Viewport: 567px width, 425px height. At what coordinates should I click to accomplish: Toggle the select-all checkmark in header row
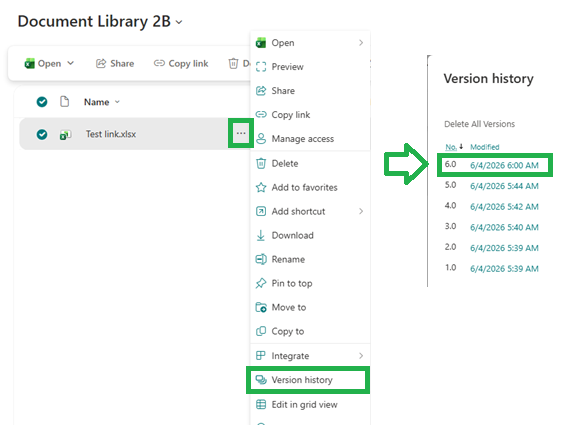[x=42, y=102]
